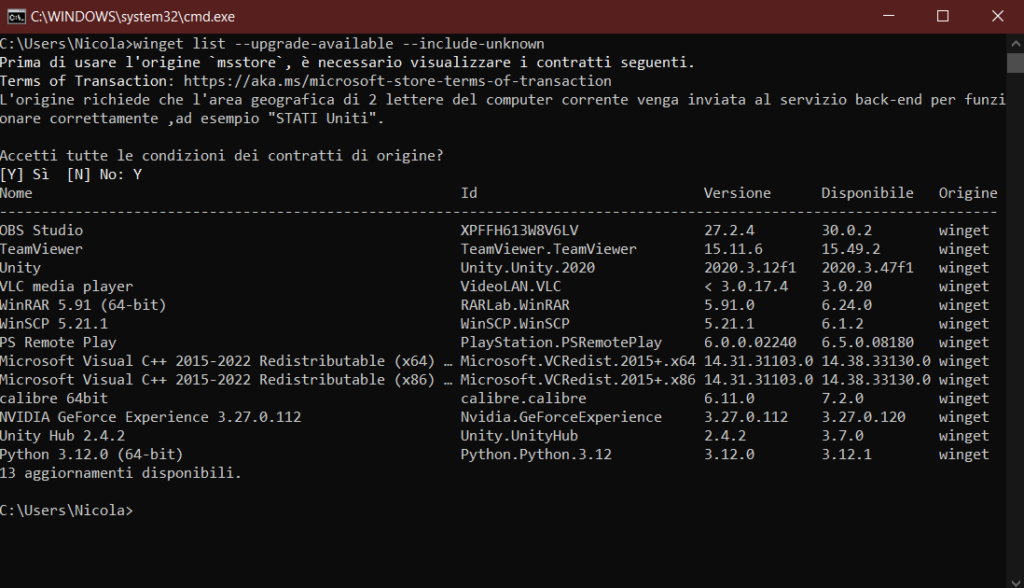The image size is (1024, 588).
Task: Click the WinSCP 5.21.1 name
Action: click(54, 323)
